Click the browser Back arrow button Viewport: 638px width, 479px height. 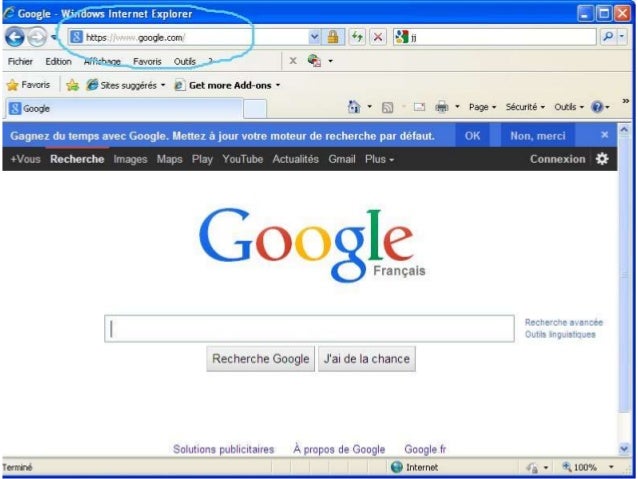(15, 37)
